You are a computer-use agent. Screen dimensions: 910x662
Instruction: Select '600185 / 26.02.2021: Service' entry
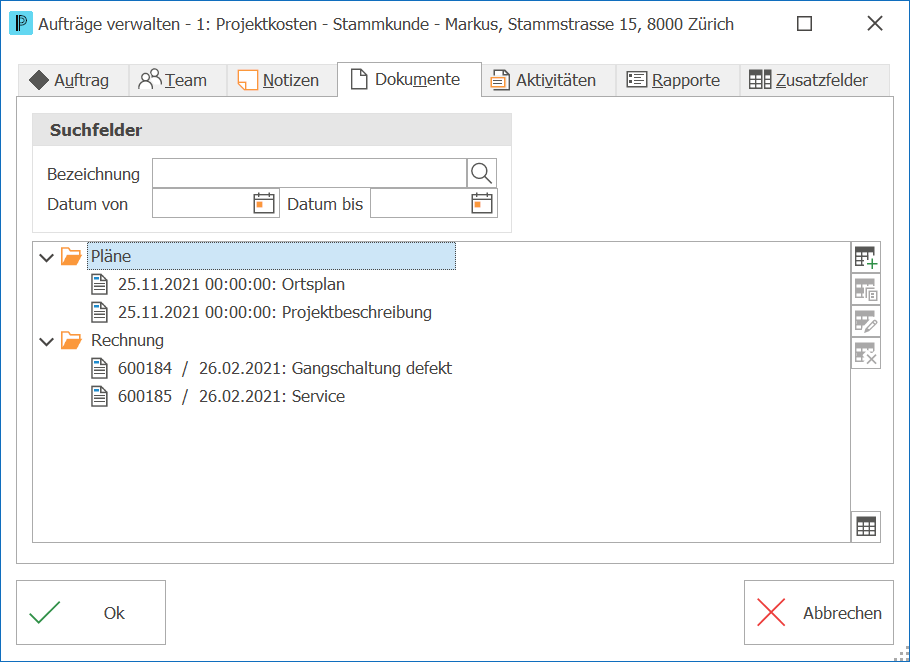coord(232,396)
